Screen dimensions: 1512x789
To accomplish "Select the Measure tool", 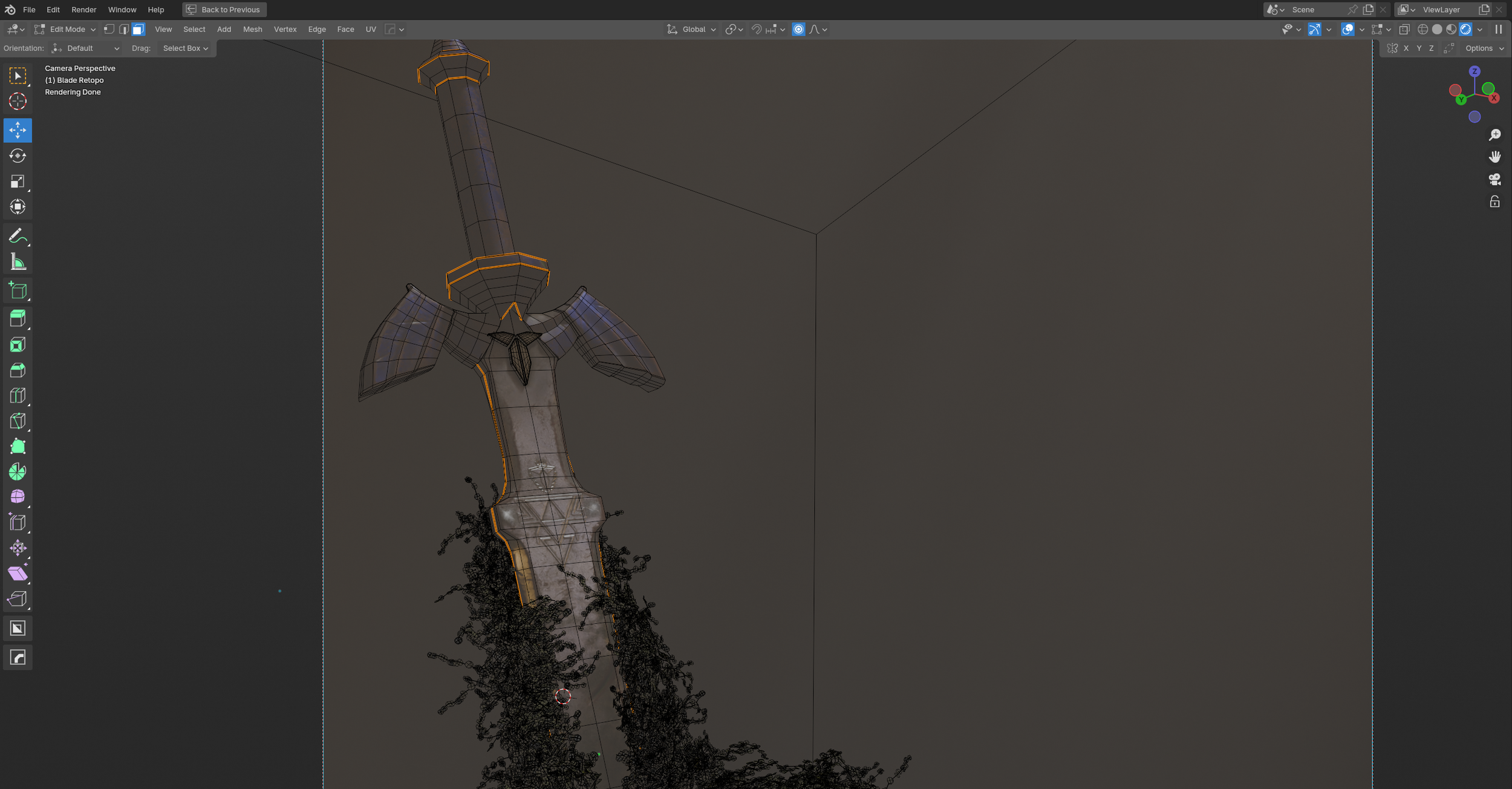I will (18, 262).
